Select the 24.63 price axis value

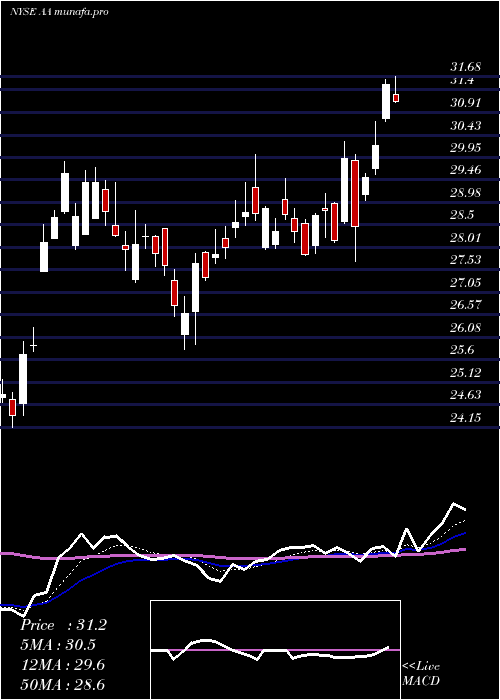tap(465, 395)
